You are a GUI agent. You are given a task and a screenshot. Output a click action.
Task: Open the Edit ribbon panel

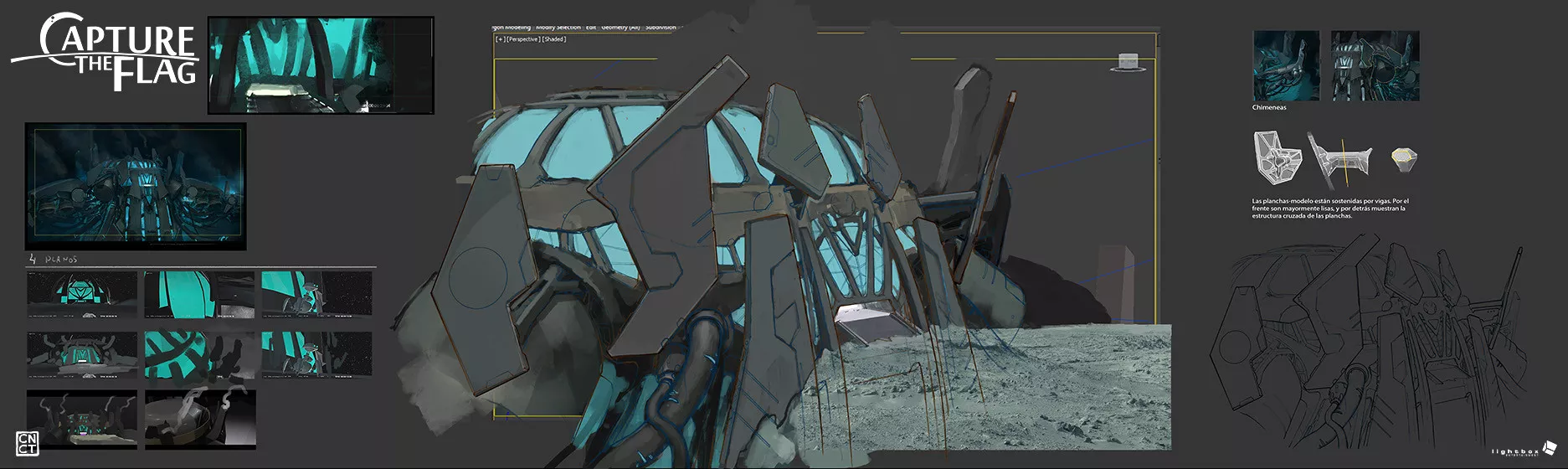591,28
